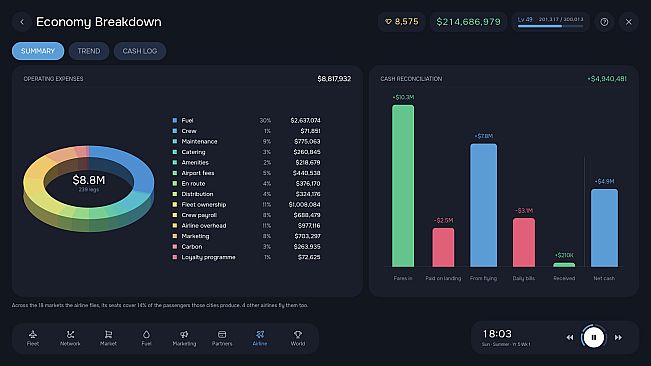651x366 pixels.
Task: Pause the game clock
Action: coord(594,337)
